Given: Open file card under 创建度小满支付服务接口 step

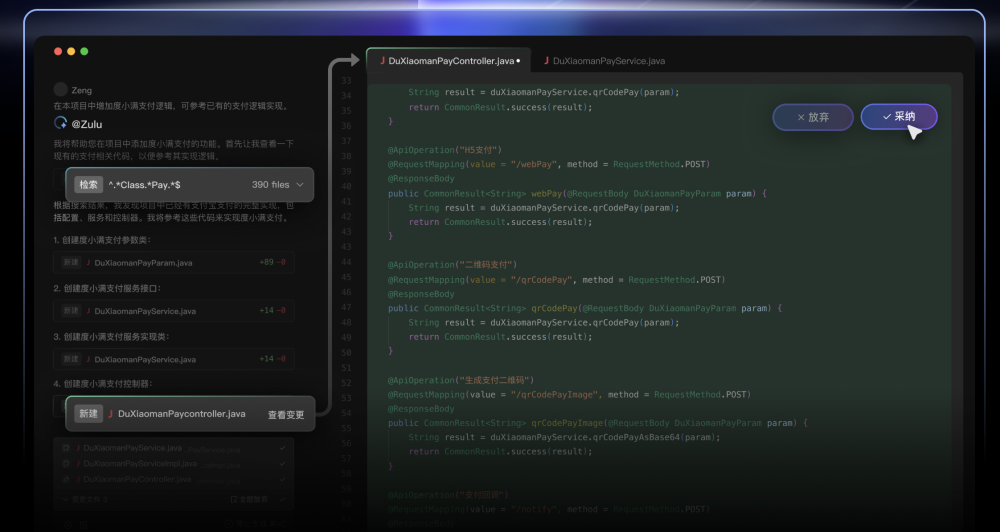Looking at the screenshot, I should [173, 311].
